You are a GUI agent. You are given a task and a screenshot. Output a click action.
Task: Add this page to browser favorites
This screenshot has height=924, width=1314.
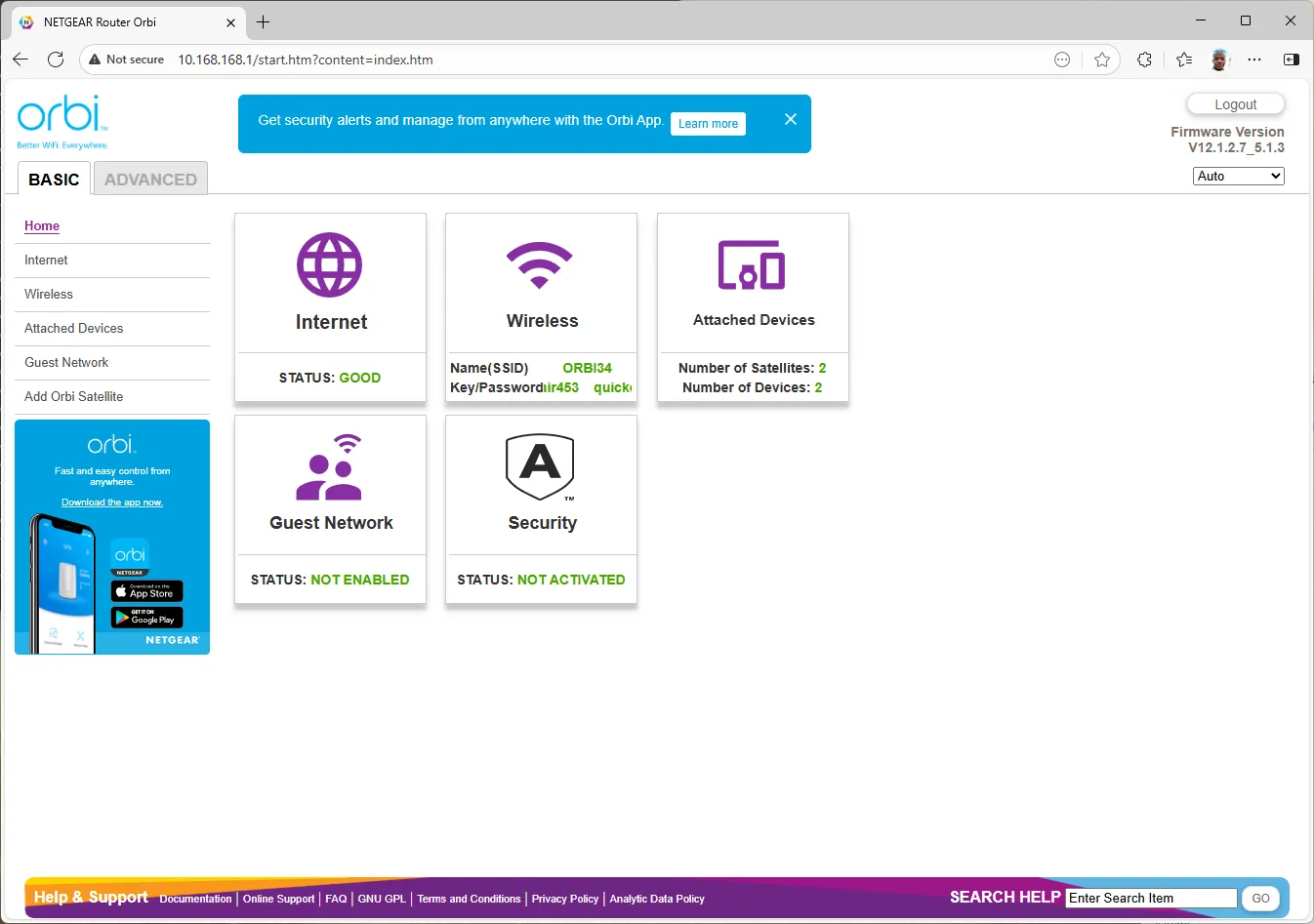tap(1102, 60)
